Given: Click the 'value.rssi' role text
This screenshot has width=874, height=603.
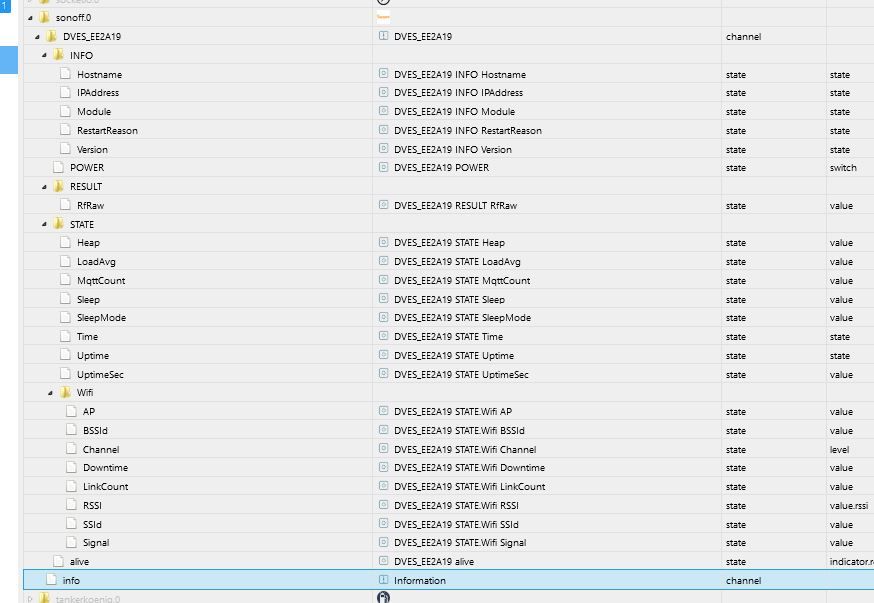Looking at the screenshot, I should 849,505.
